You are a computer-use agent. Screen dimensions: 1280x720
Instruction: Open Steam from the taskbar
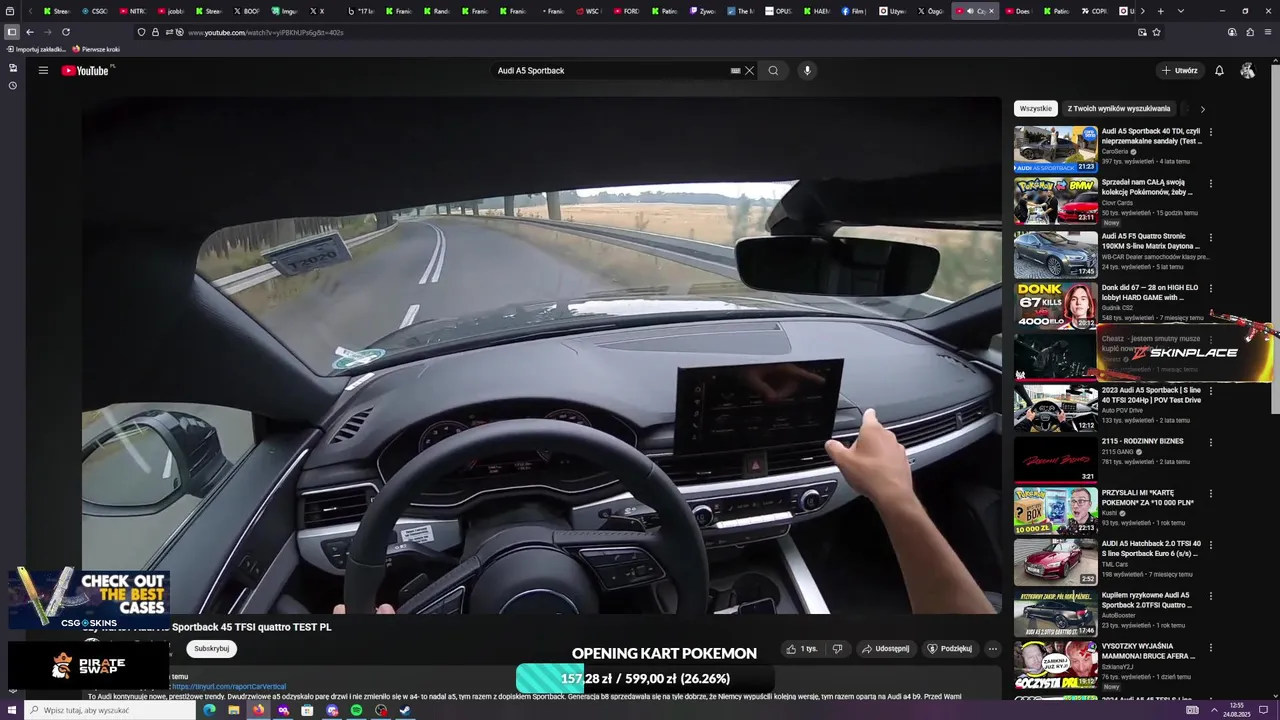pyautogui.click(x=405, y=710)
